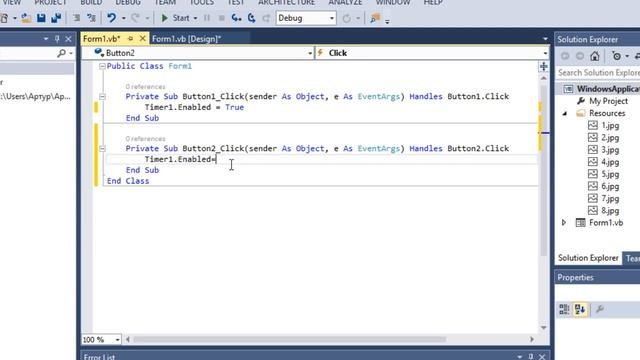Click the Property Pages wrench icon

click(x=600, y=309)
